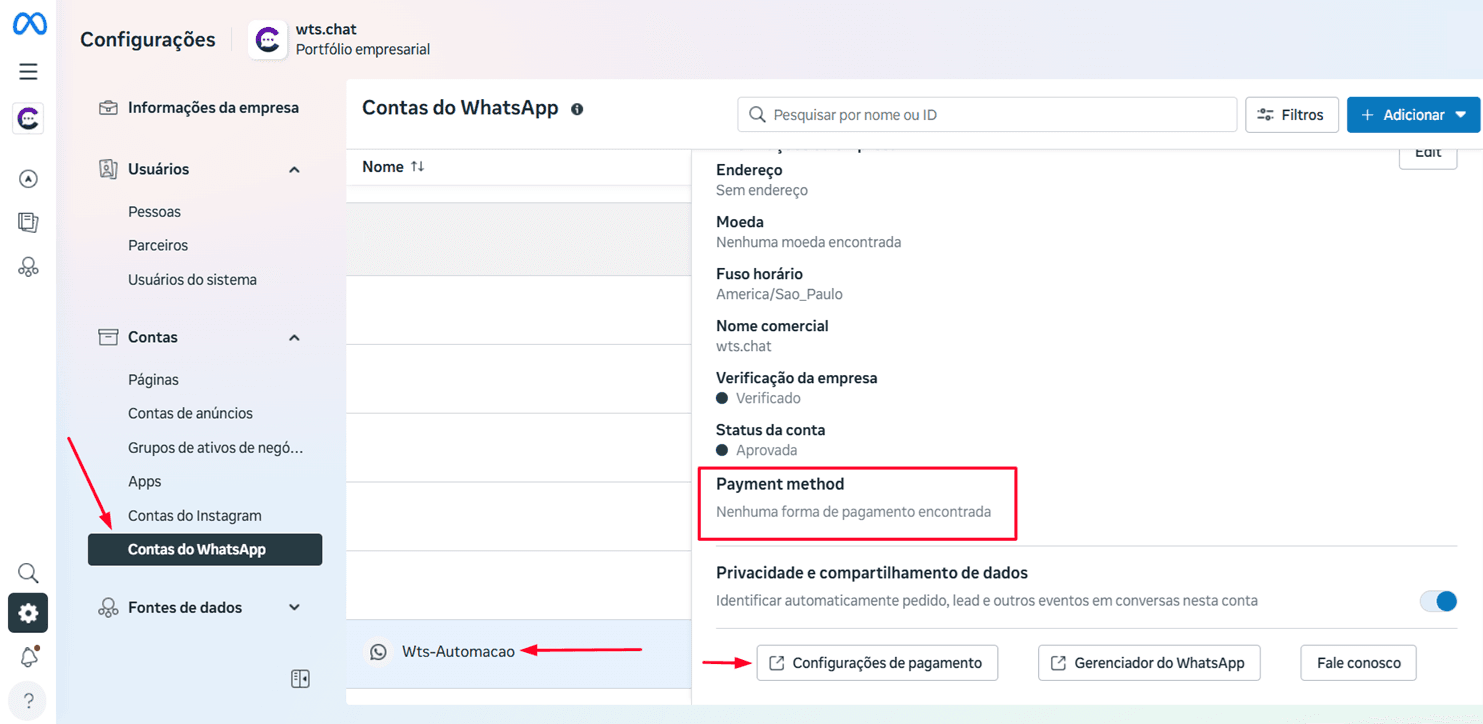The image size is (1483, 724).
Task: Expand the Fontes de dados section
Action: tap(294, 607)
